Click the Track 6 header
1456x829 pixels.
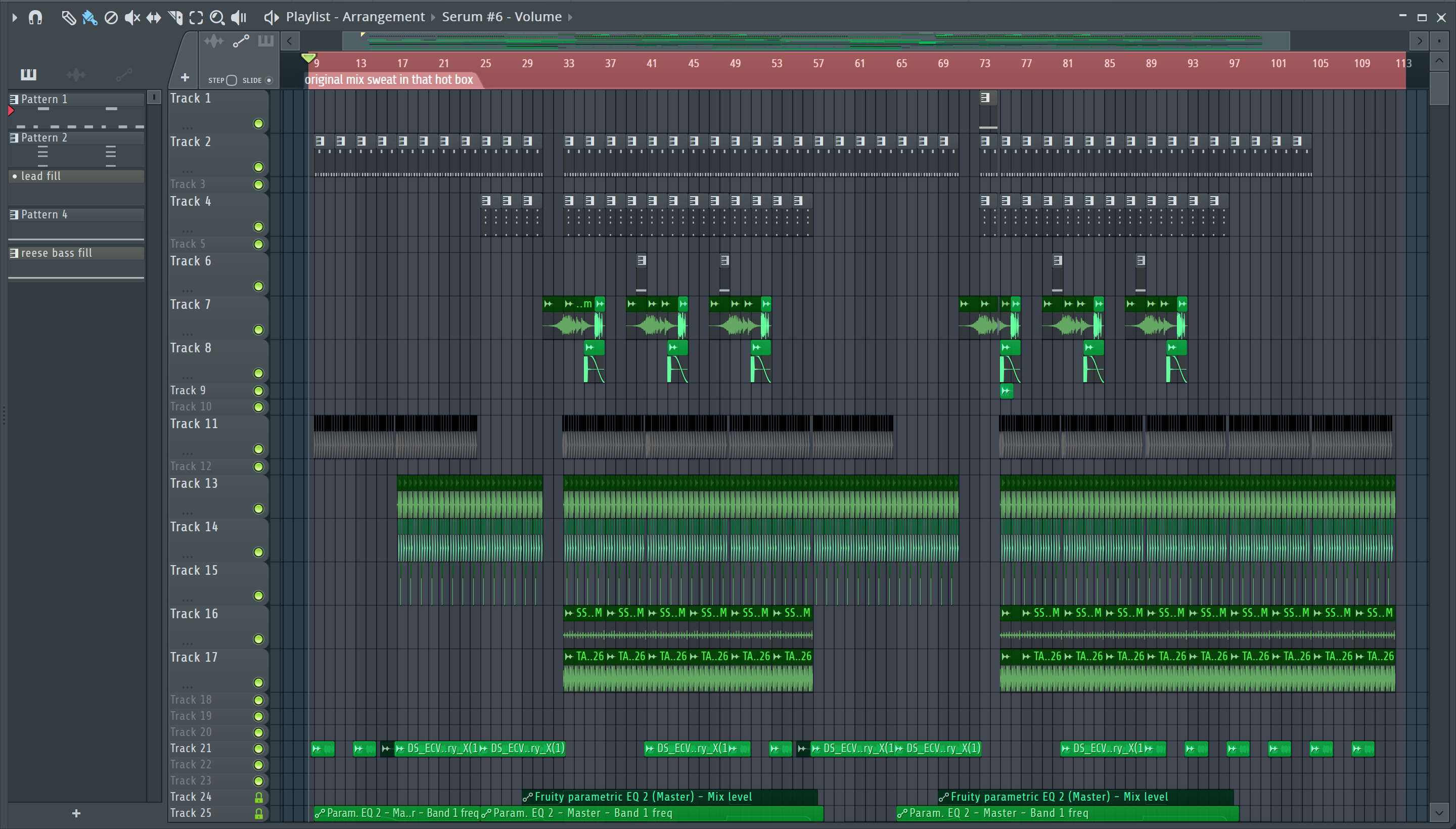[218, 274]
